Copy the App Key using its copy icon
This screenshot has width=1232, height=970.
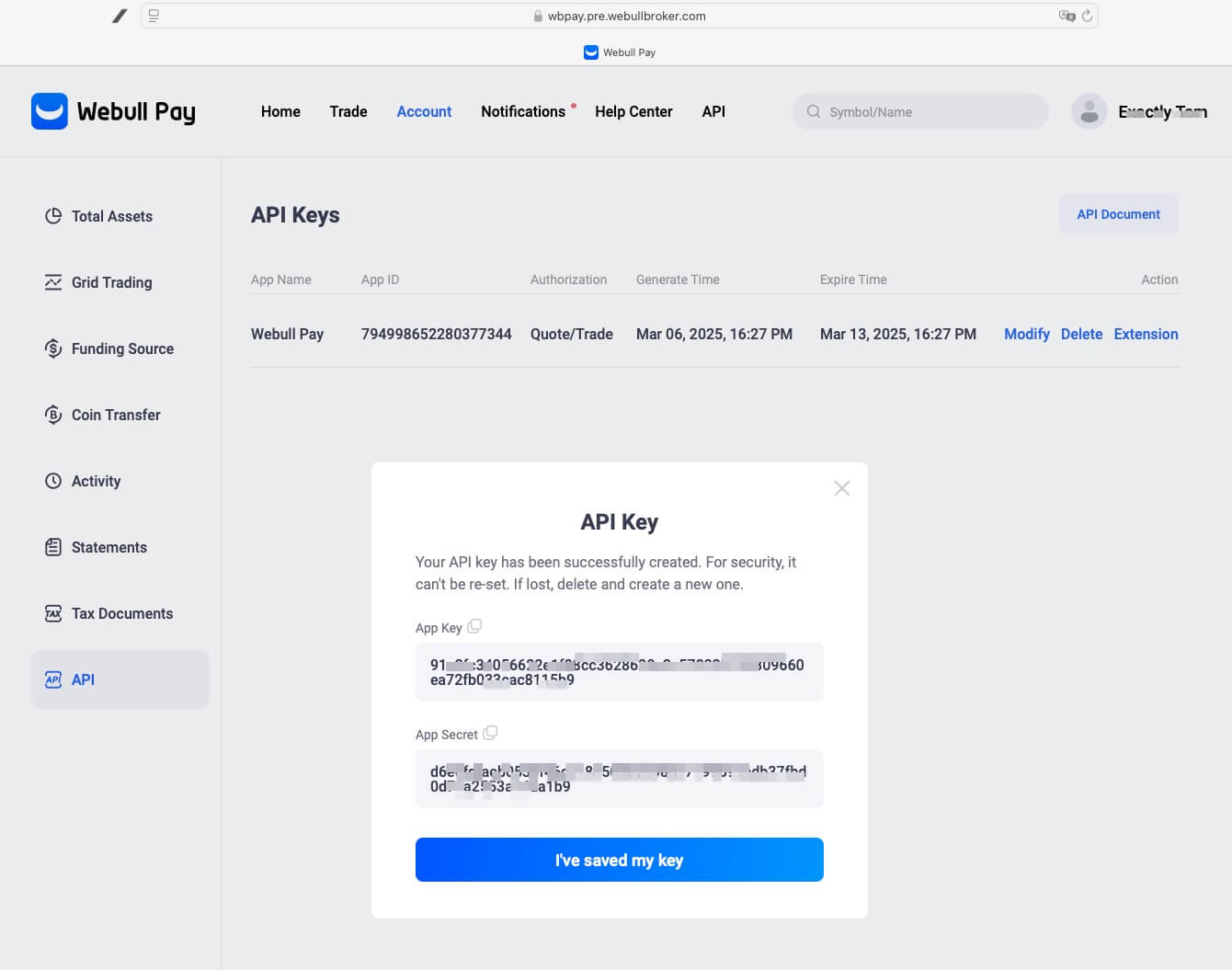tap(474, 626)
